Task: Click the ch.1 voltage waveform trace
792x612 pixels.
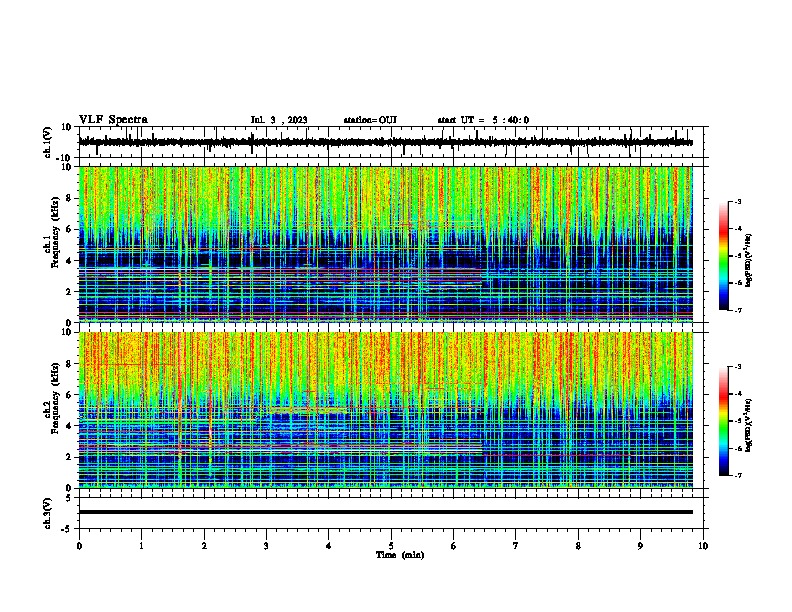Action: [x=385, y=142]
